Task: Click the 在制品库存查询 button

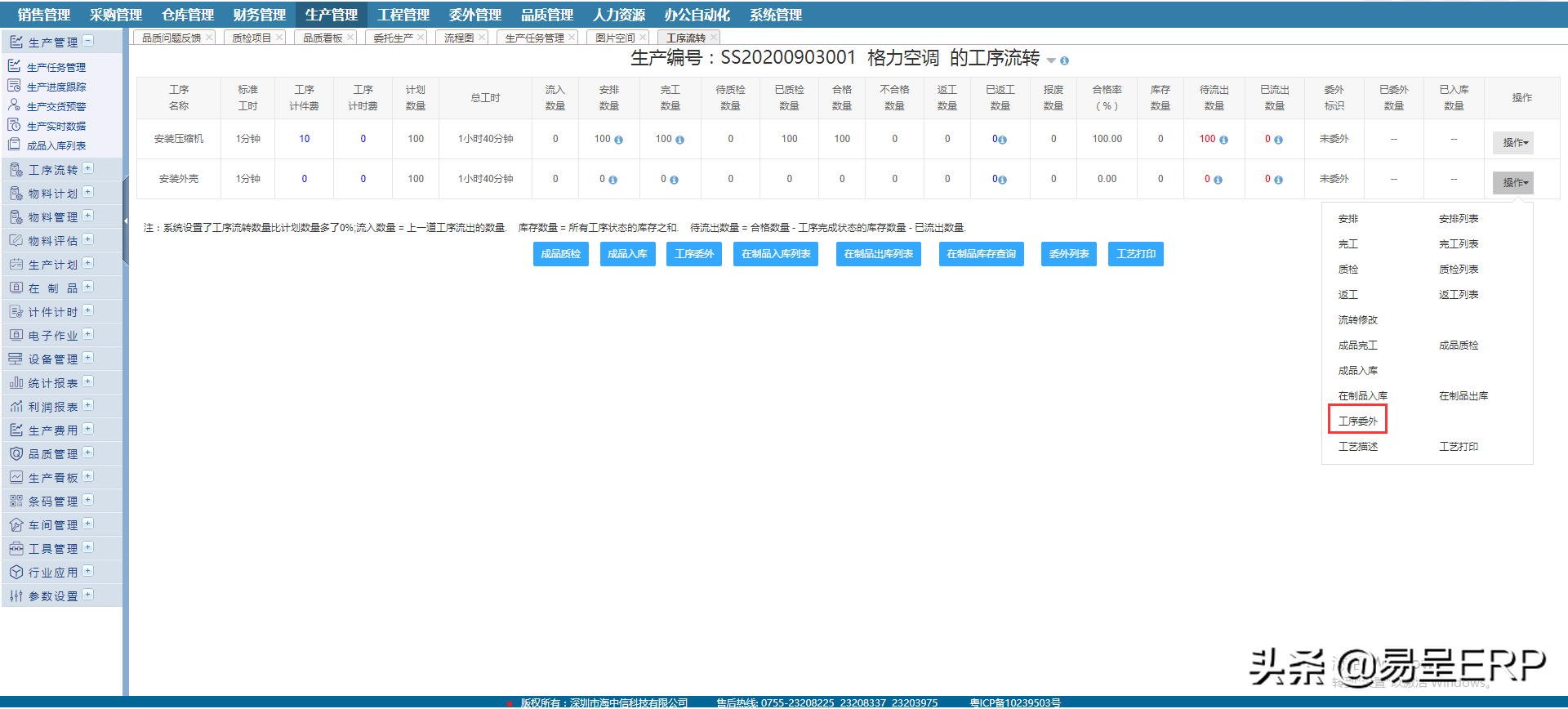Action: tap(981, 254)
